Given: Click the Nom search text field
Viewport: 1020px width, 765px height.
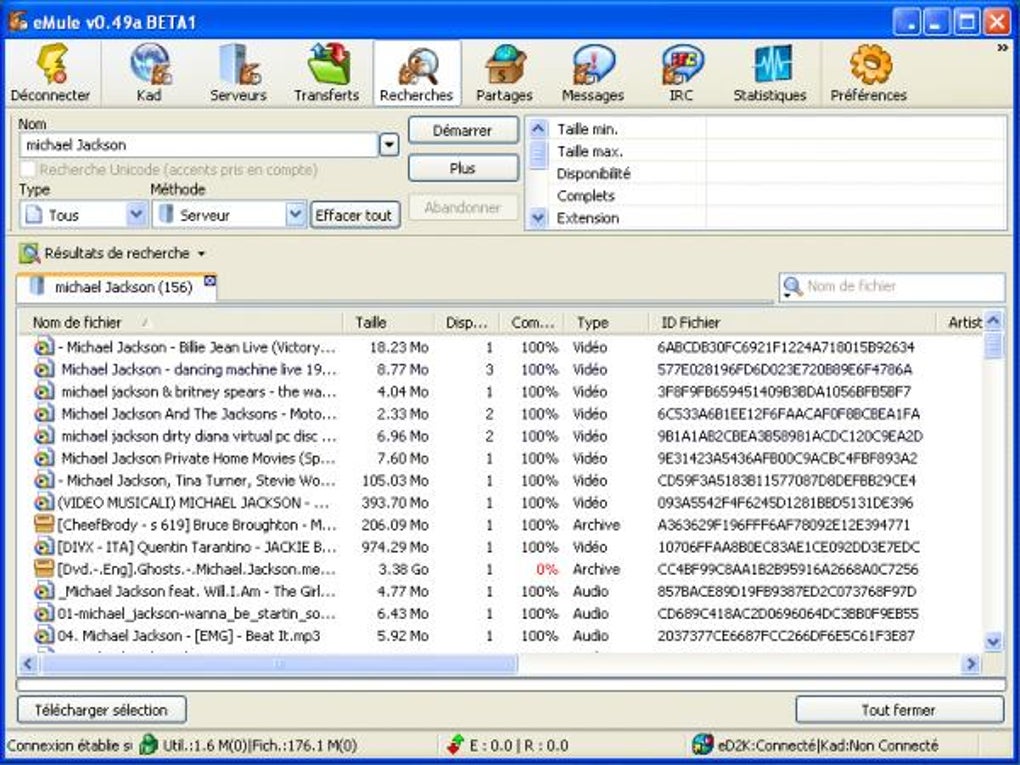Looking at the screenshot, I should [199, 144].
